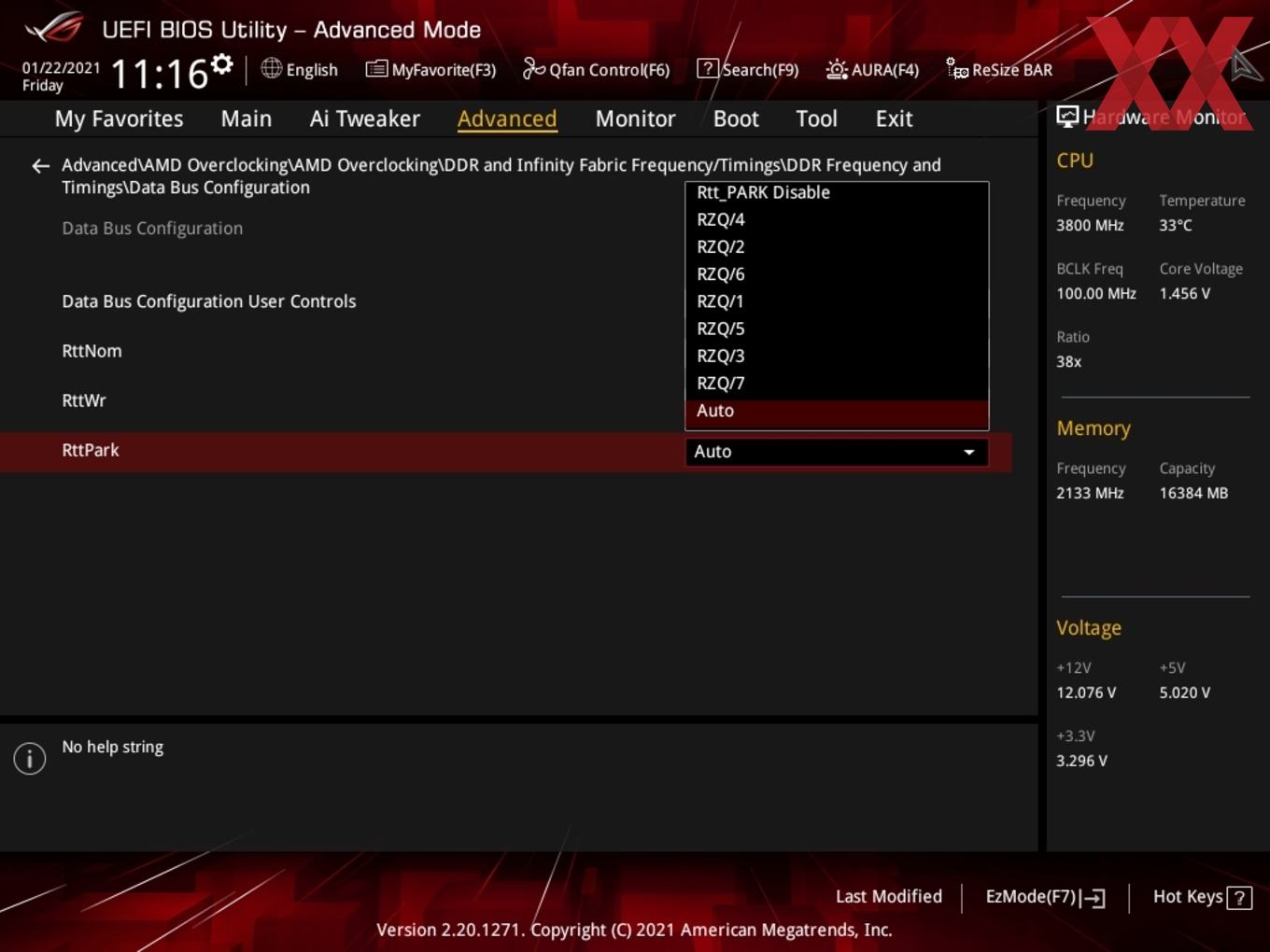1270x952 pixels.
Task: Select RZQ/7 option
Action: pos(837,383)
